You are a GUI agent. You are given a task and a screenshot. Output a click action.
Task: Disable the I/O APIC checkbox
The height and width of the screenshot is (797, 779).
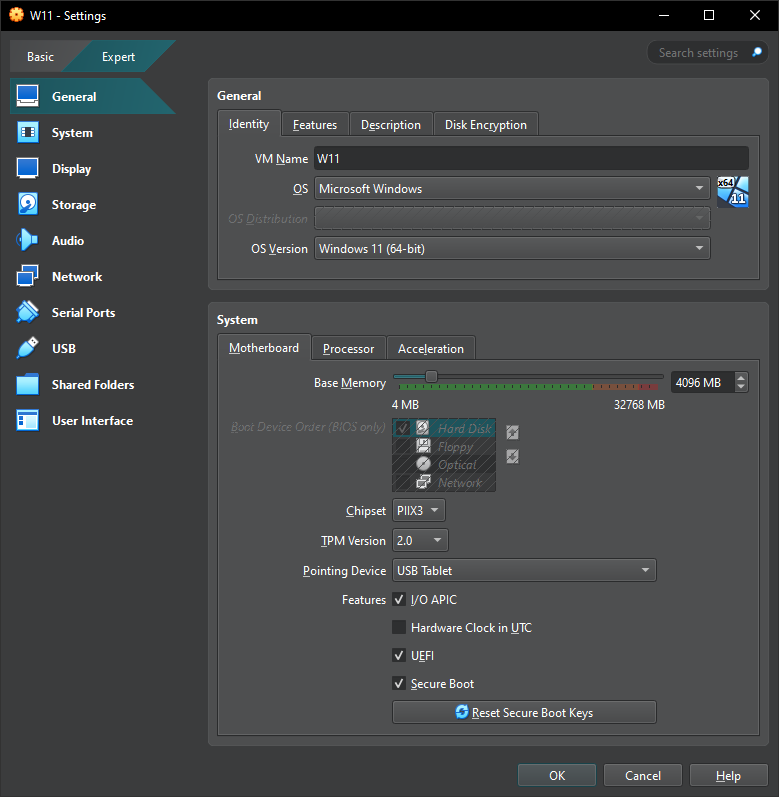400,600
